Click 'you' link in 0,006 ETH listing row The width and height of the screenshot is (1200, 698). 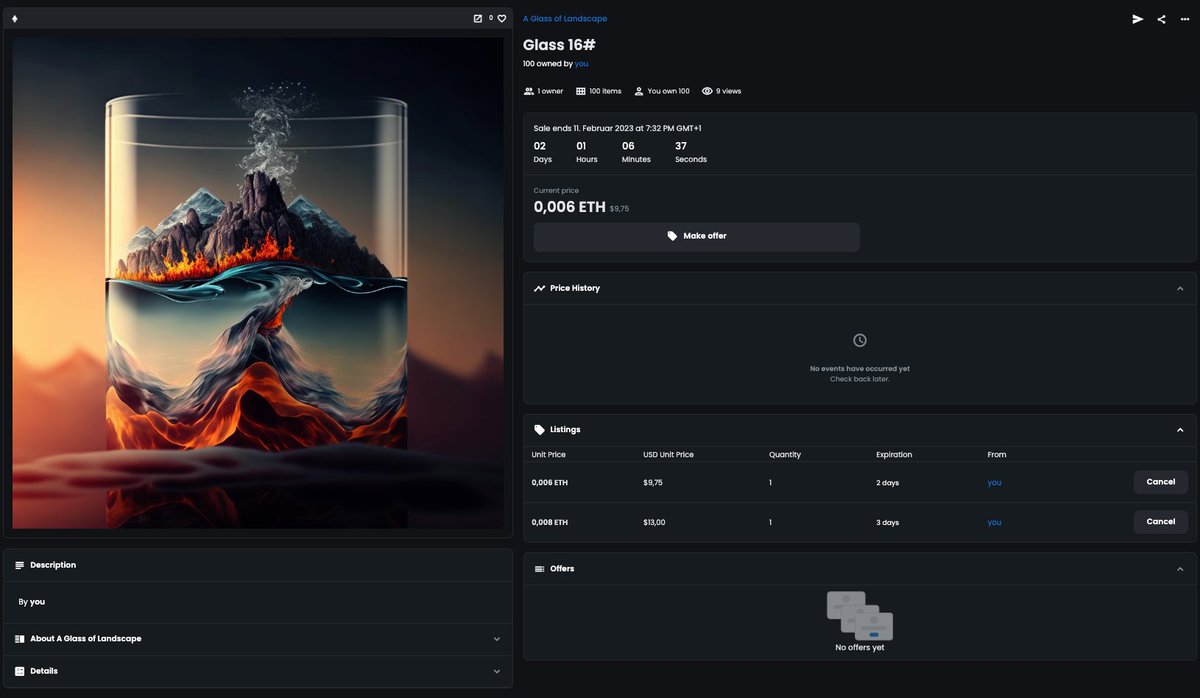click(994, 483)
